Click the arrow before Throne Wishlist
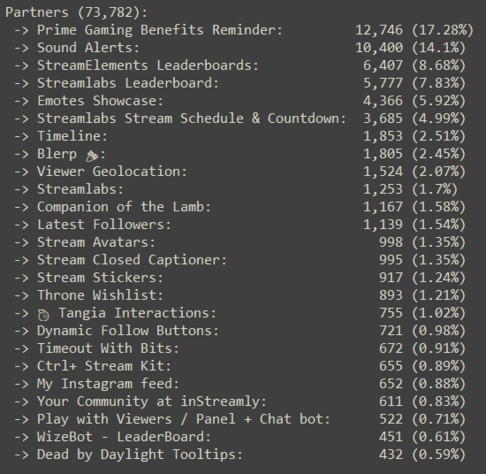The width and height of the screenshot is (486, 474). (21, 295)
